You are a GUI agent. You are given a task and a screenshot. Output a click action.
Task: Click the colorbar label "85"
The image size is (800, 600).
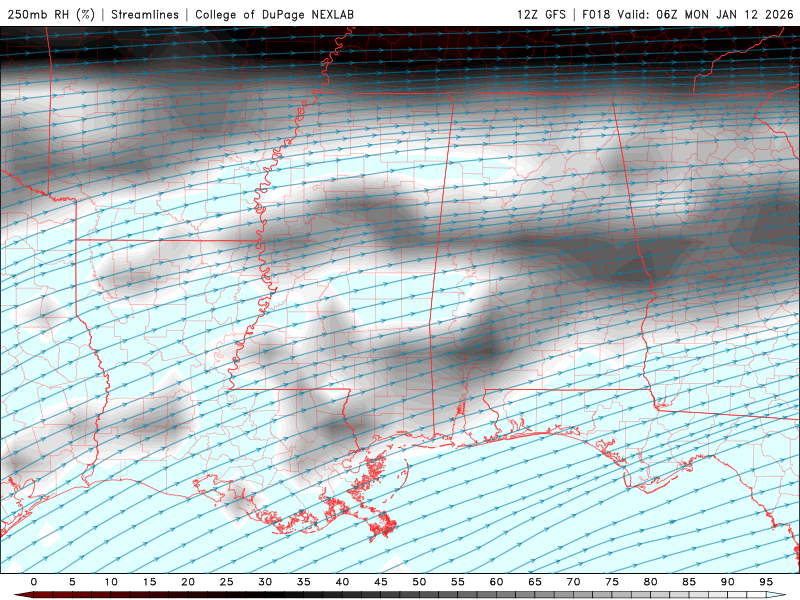point(689,582)
